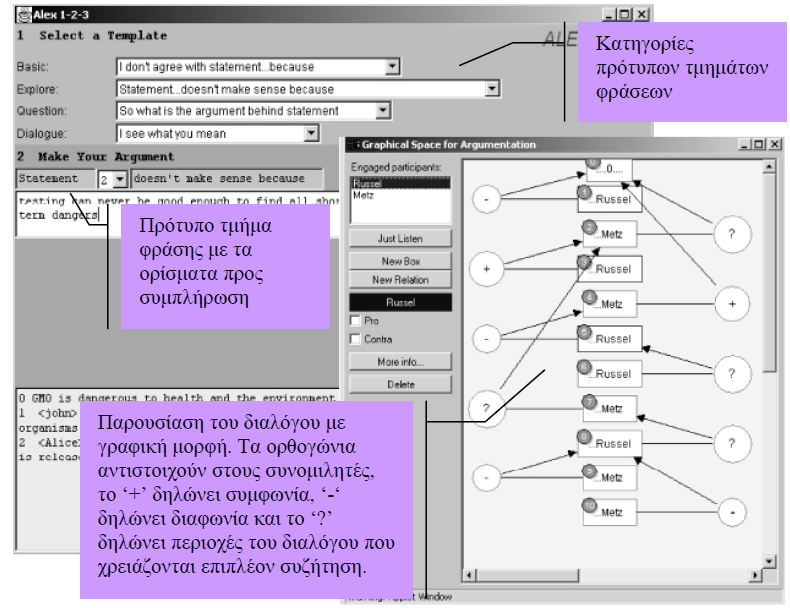Select argument box 6 Russel
The image size is (790, 608).
[610, 374]
